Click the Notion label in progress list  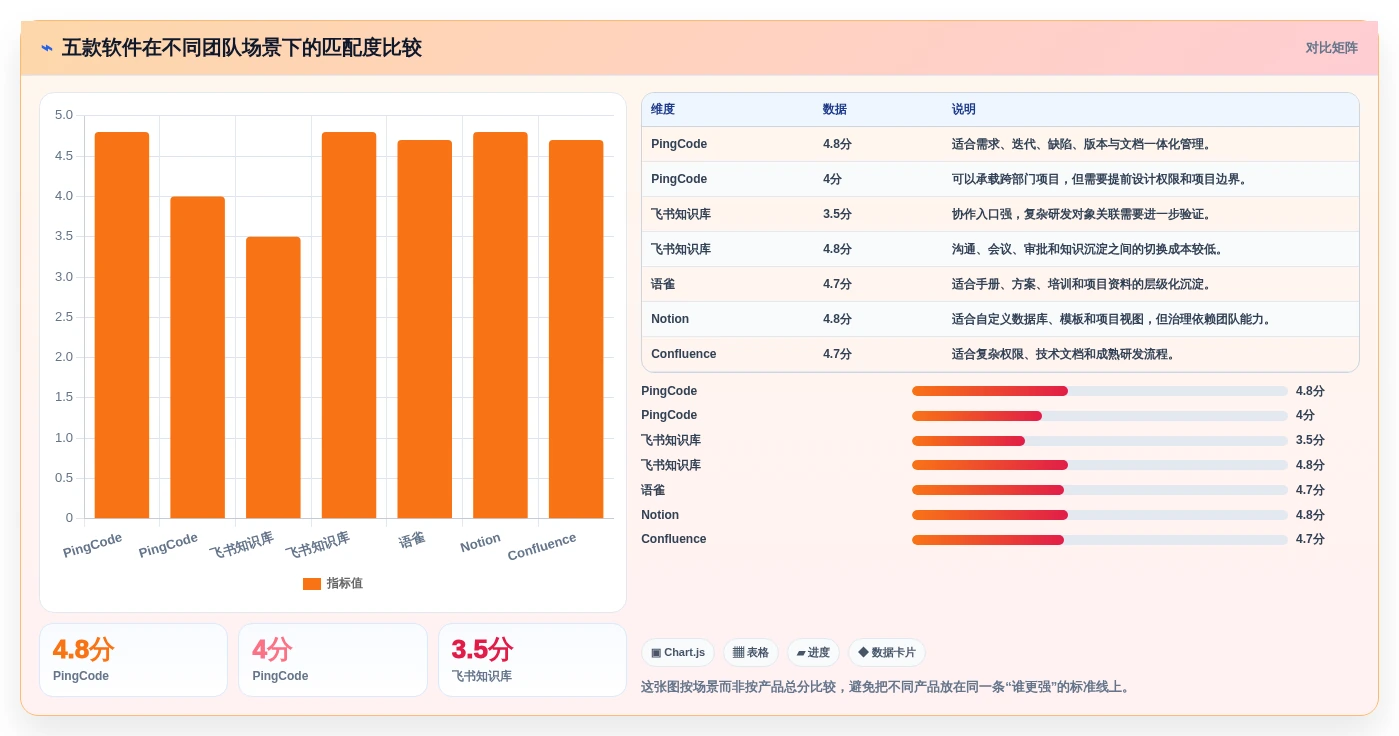pyautogui.click(x=660, y=515)
